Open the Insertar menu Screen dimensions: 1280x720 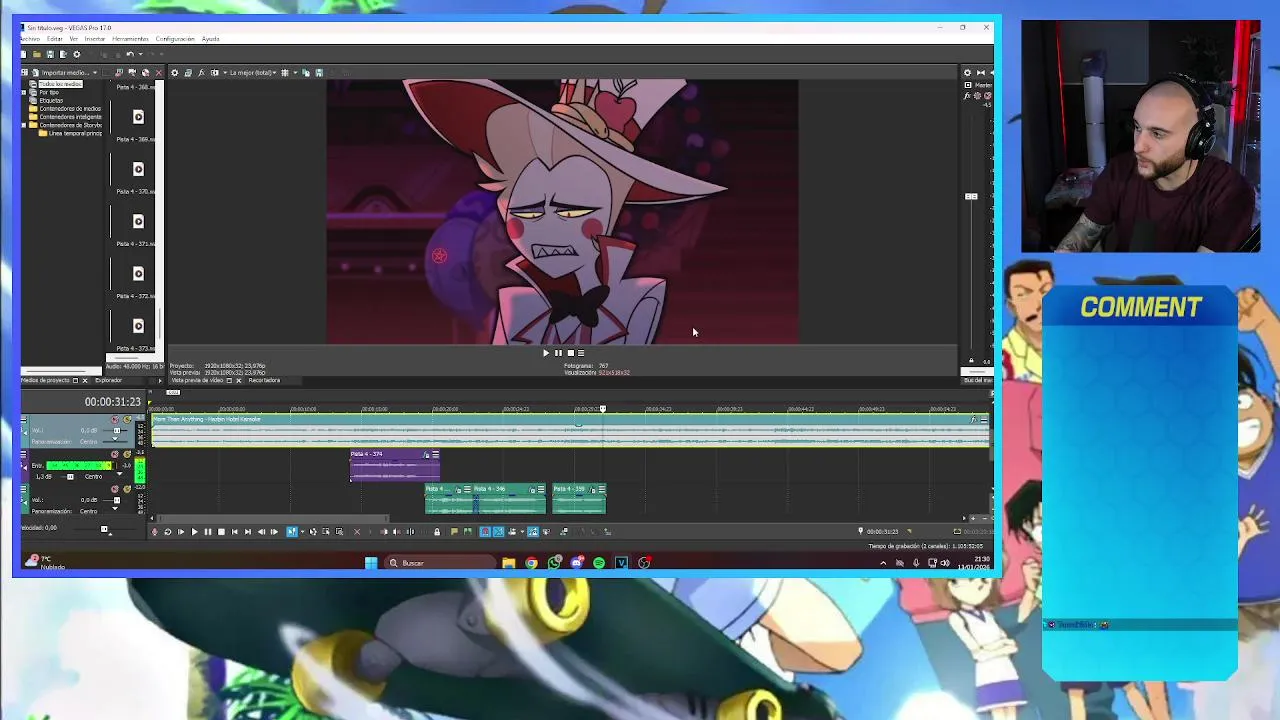(95, 39)
